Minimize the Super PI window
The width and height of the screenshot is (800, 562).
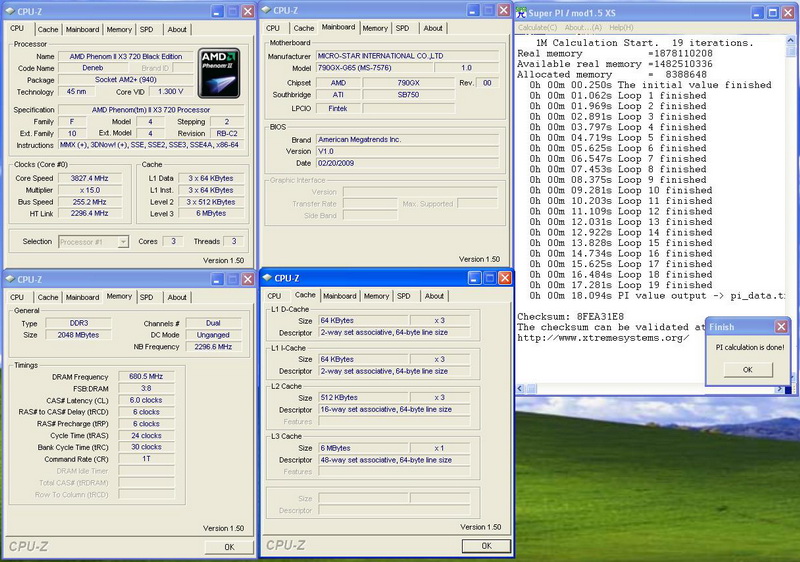point(756,11)
